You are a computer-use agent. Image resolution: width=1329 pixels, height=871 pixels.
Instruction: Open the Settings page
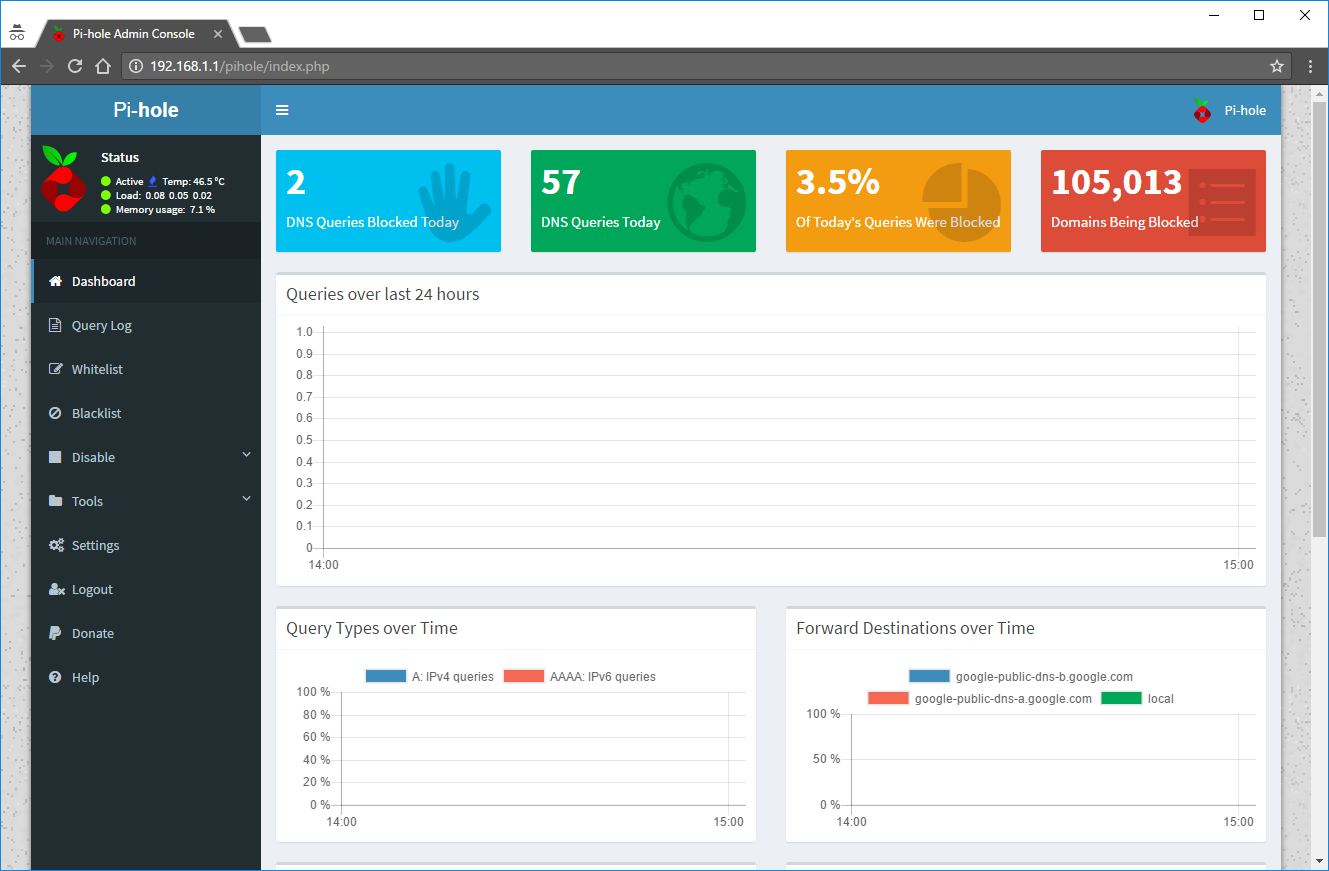point(146,545)
